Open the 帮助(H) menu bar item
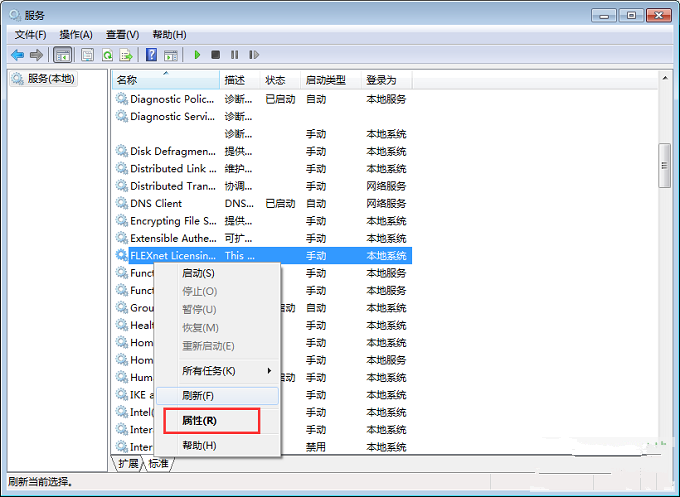Screen dimensions: 680x497 (x=170, y=35)
